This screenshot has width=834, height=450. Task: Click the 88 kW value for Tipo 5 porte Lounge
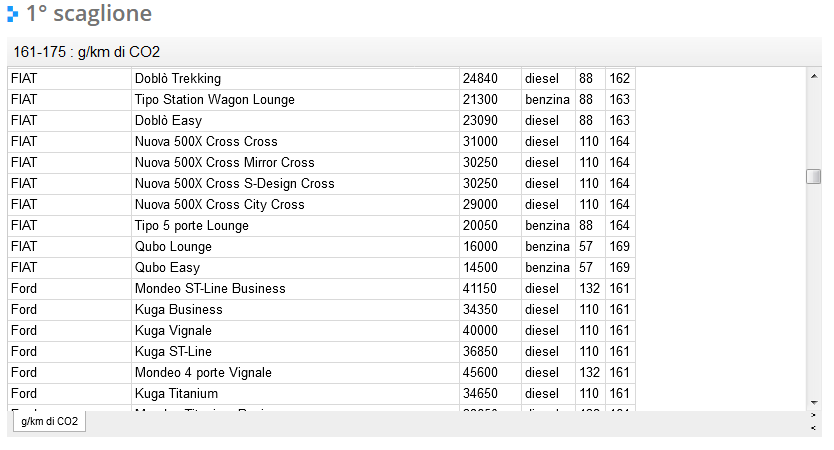point(590,226)
